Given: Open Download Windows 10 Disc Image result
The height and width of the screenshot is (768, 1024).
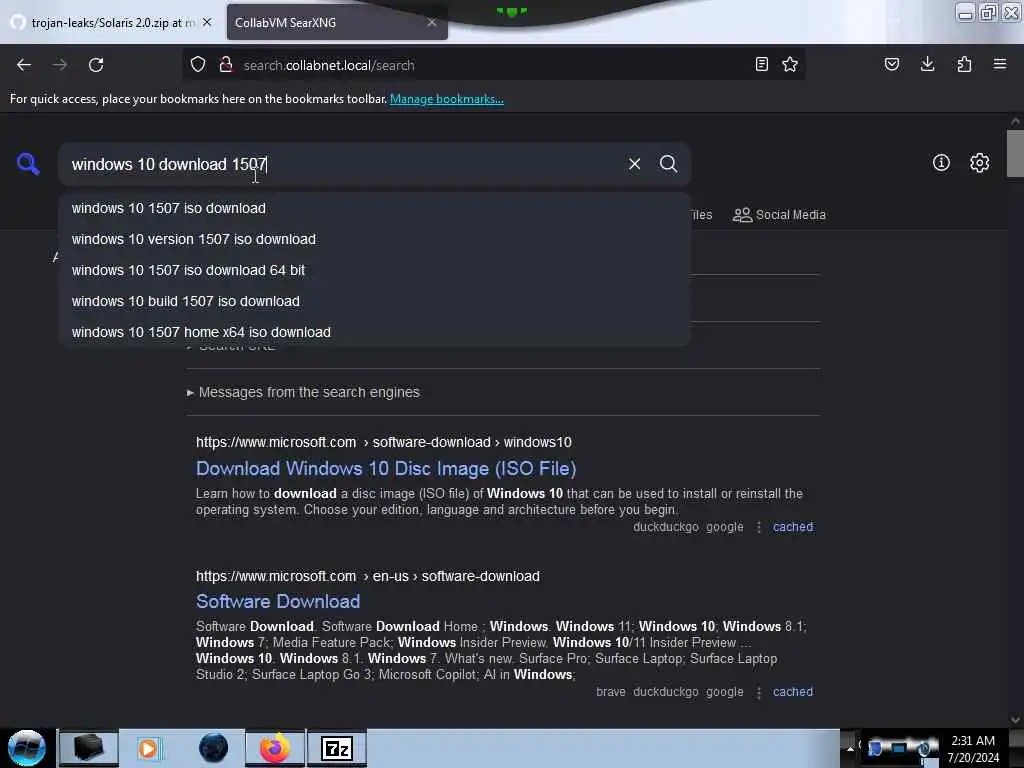Looking at the screenshot, I should pos(386,468).
